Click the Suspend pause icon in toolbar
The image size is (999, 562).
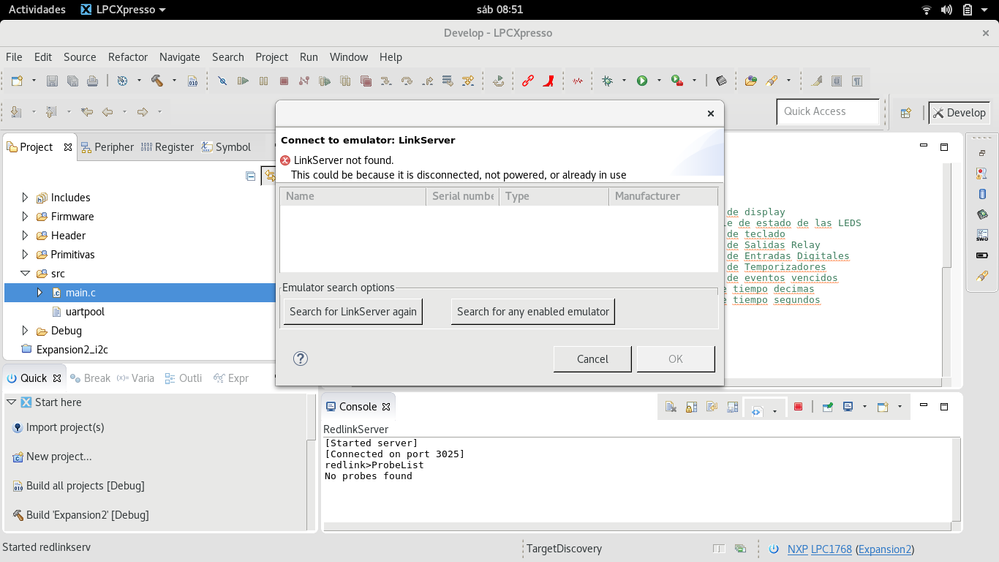[x=263, y=81]
